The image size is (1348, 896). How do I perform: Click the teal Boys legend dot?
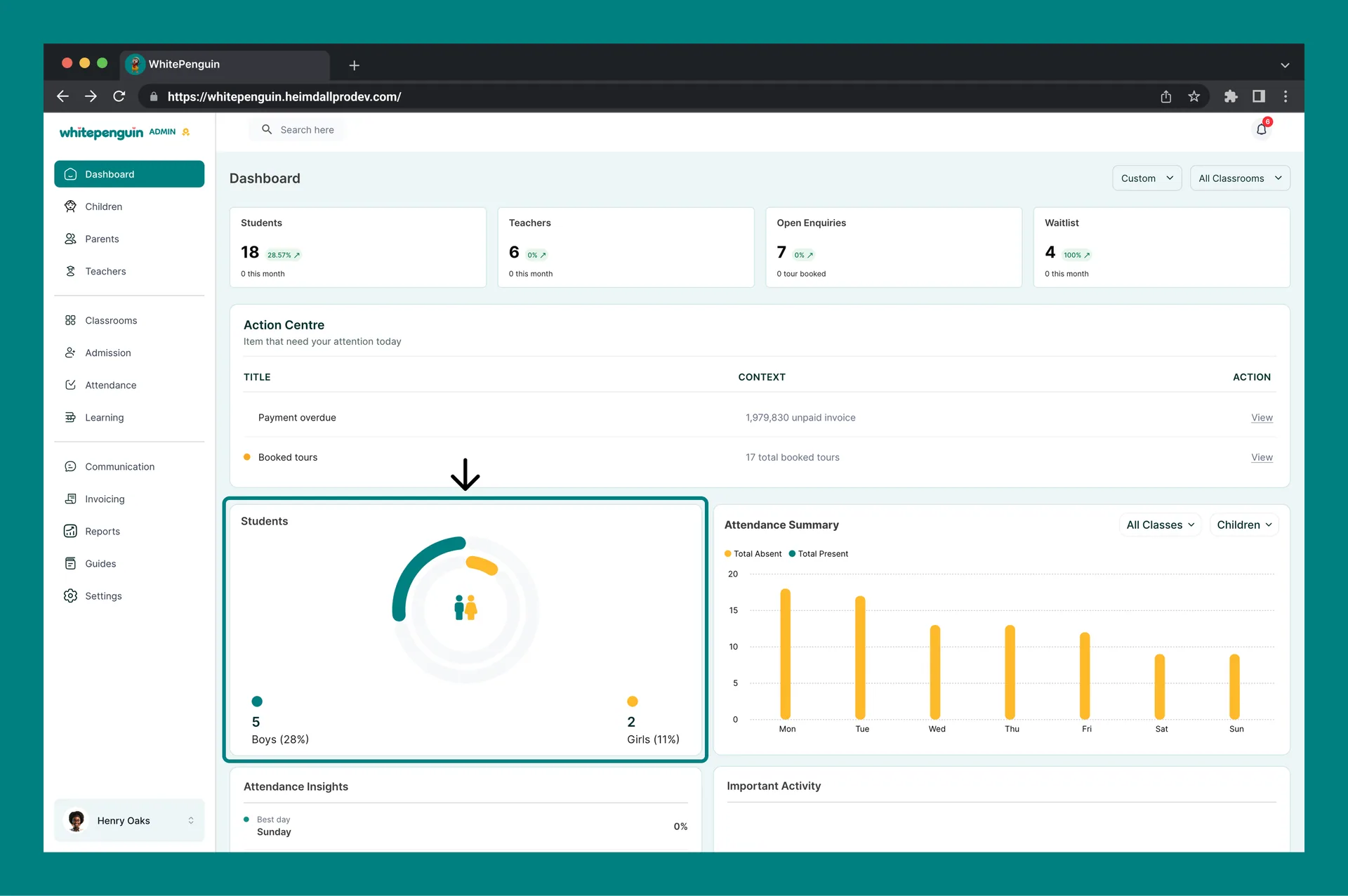(x=257, y=701)
